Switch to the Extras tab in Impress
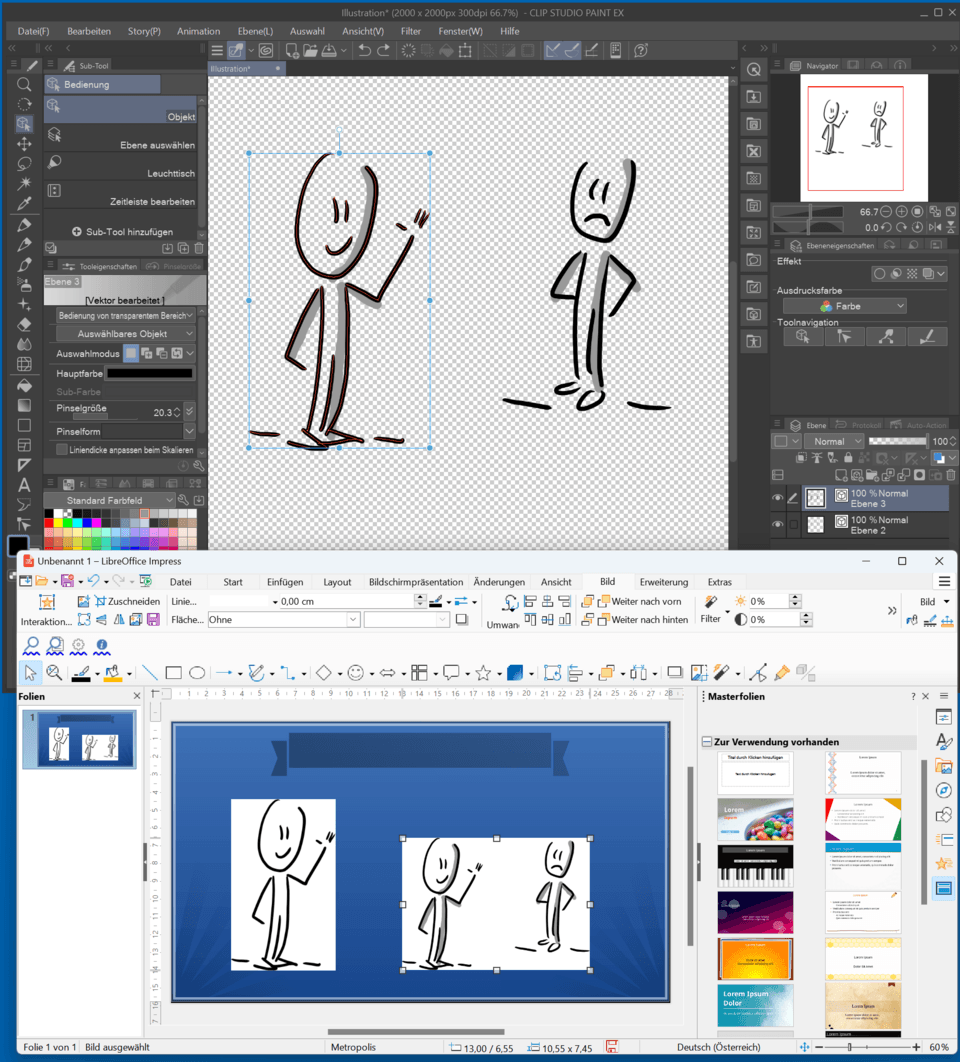The image size is (960, 1062). point(719,582)
